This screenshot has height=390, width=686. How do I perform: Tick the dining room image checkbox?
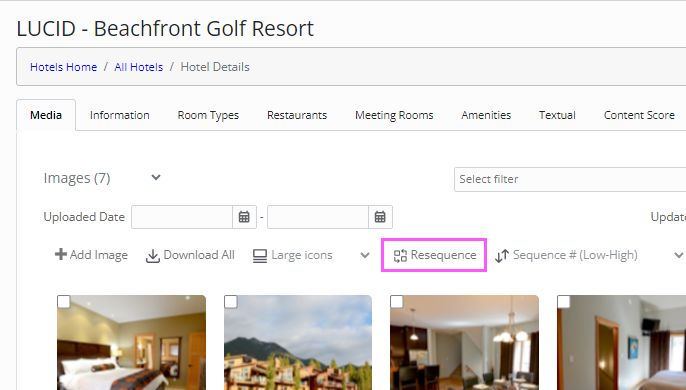(397, 302)
